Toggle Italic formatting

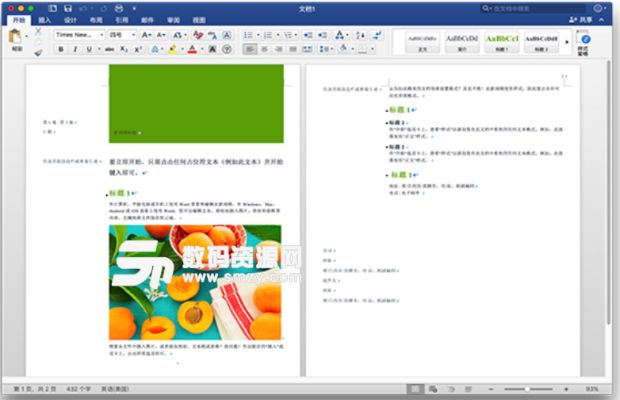coord(75,48)
